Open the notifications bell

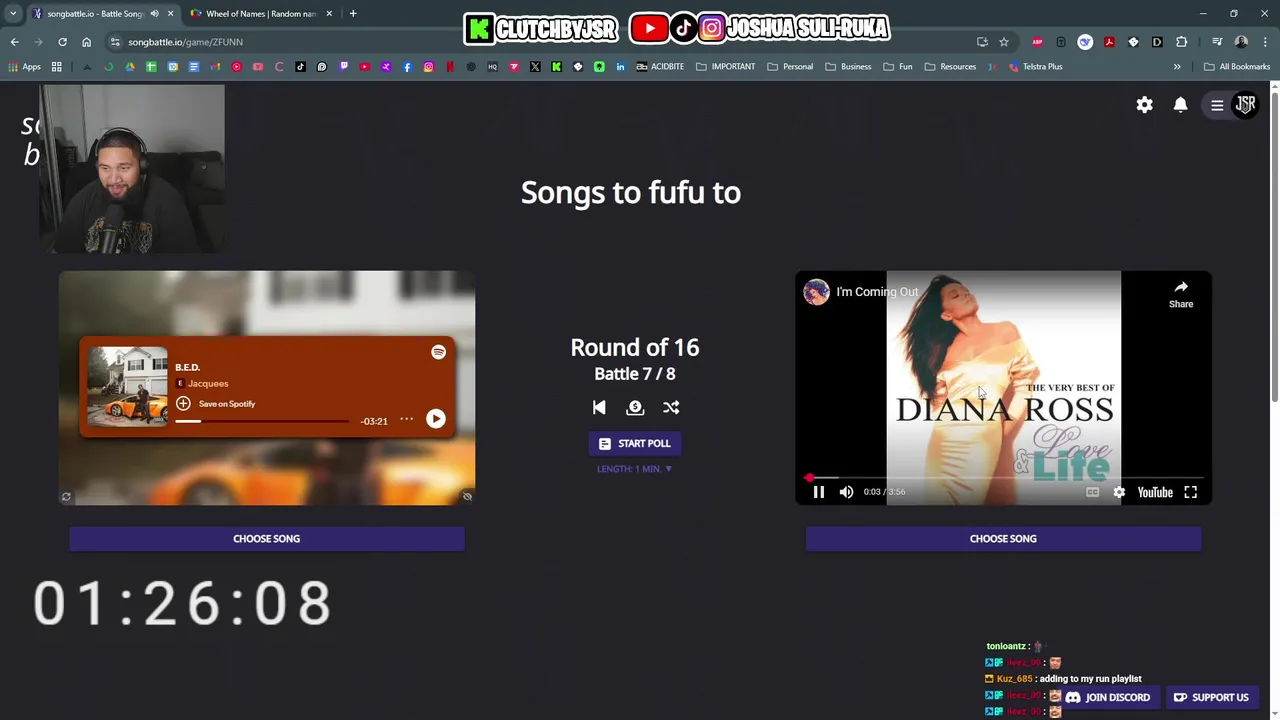coord(1181,105)
